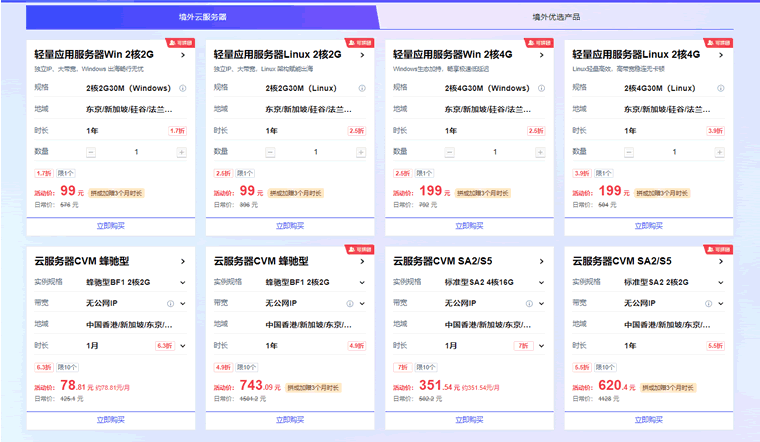The width and height of the screenshot is (760, 442).
Task: Expand 带宽 无公网IP dropdown on 78.81元 card
Action: pos(183,304)
